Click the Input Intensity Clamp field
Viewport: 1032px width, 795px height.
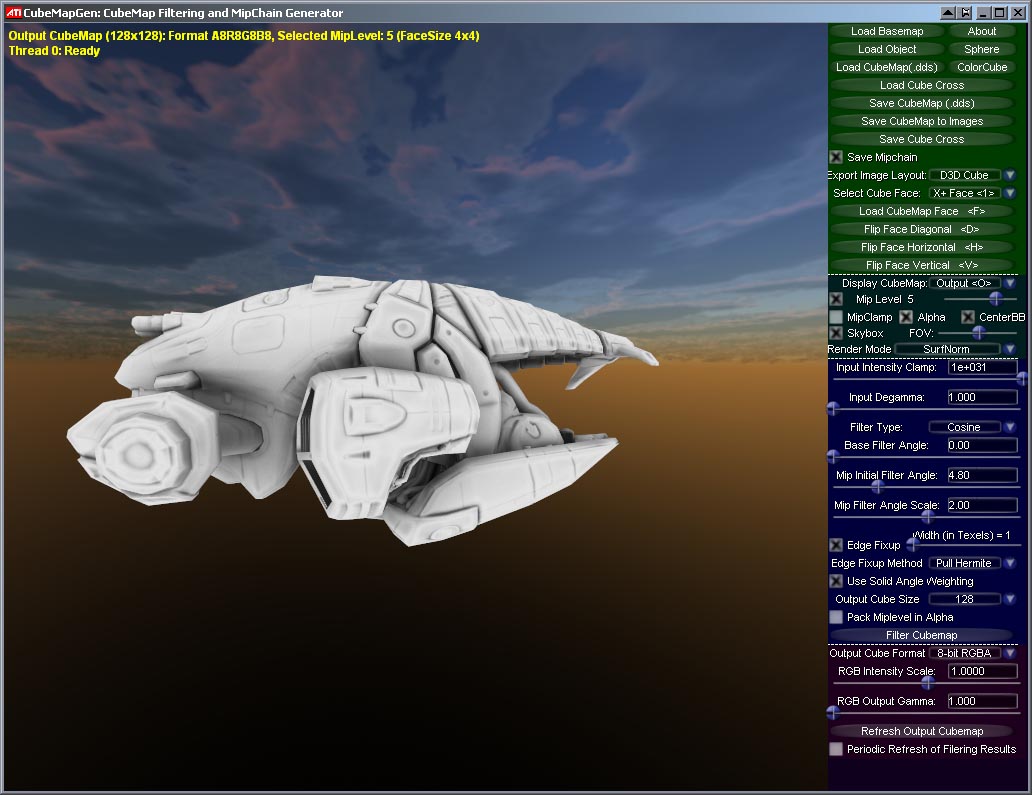point(983,367)
